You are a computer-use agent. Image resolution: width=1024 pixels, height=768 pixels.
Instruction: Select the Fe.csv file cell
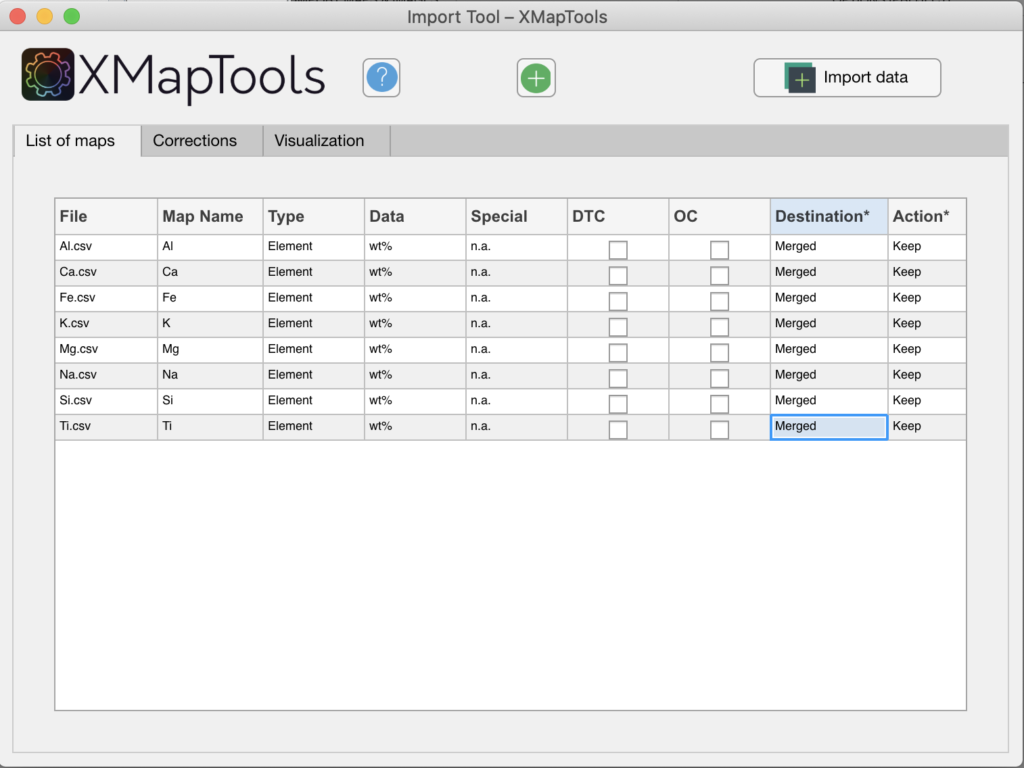106,298
